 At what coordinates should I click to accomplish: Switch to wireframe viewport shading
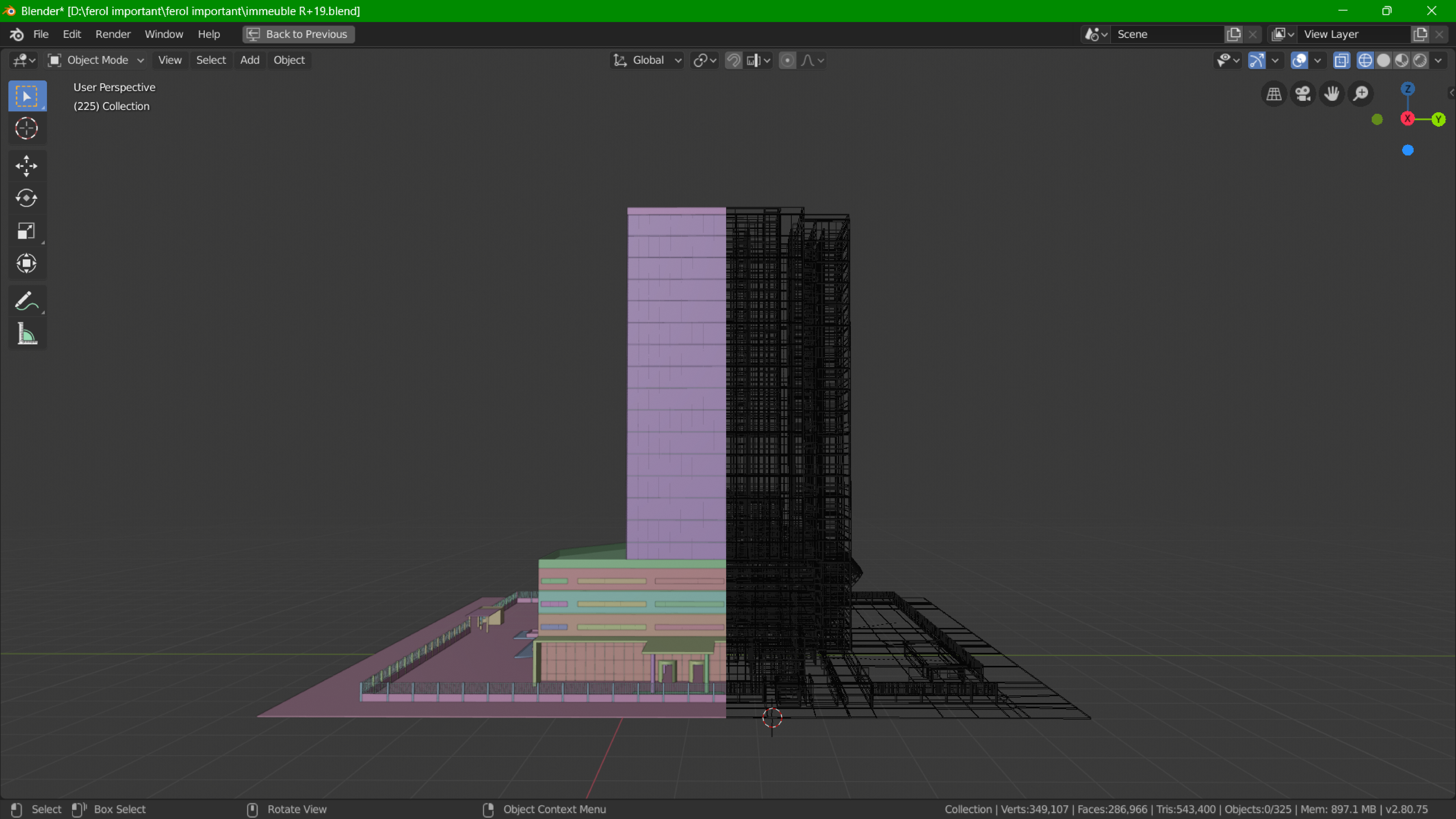point(1365,60)
